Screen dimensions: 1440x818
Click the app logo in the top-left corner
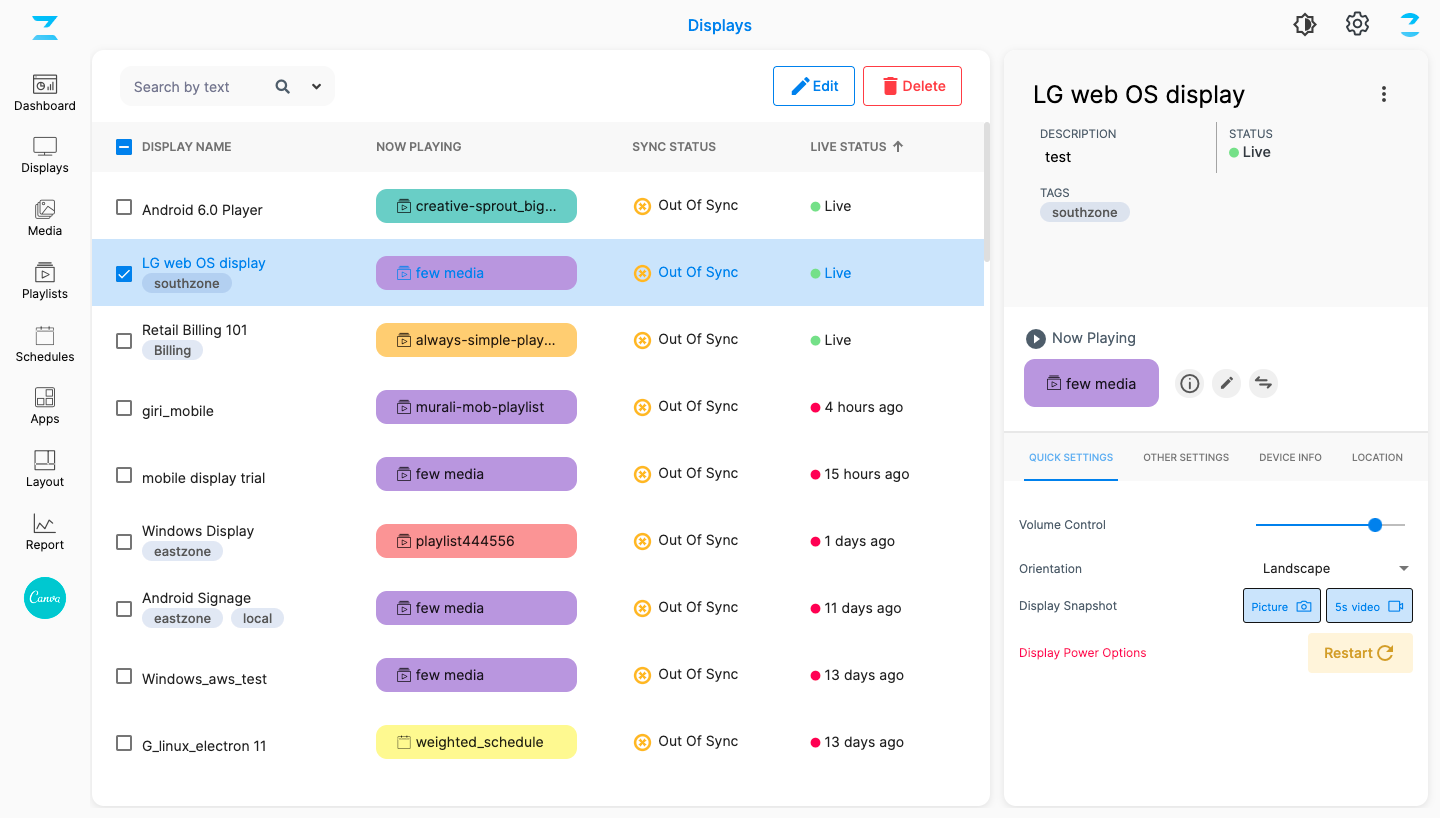click(45, 27)
